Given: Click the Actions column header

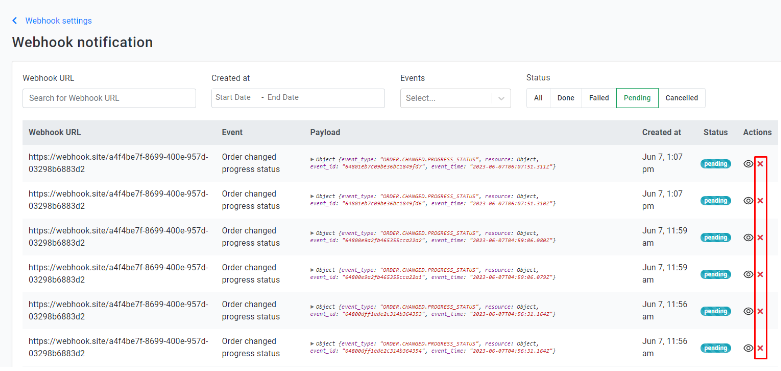Looking at the screenshot, I should click(x=757, y=132).
